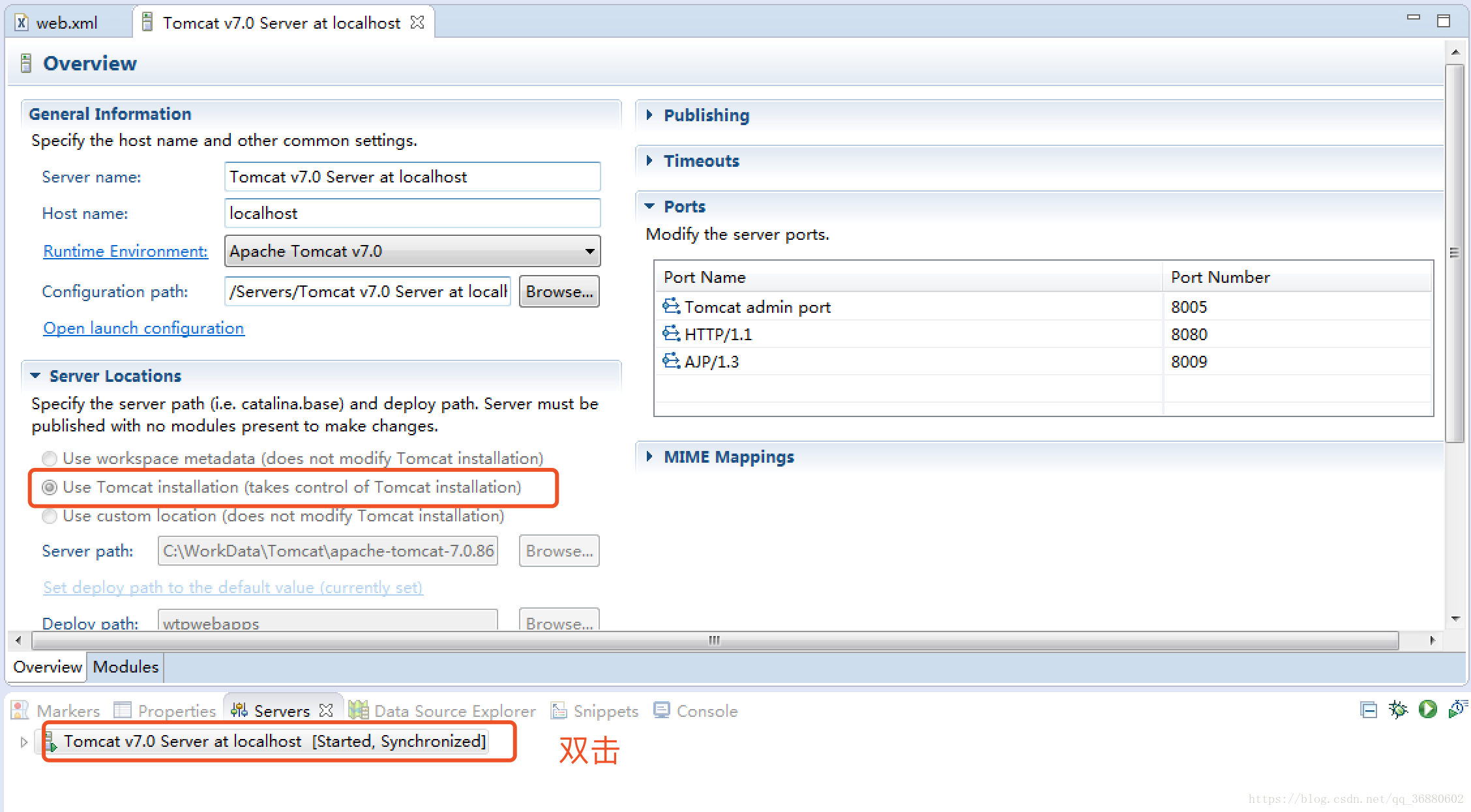Start the server in debug mode

(x=1398, y=709)
